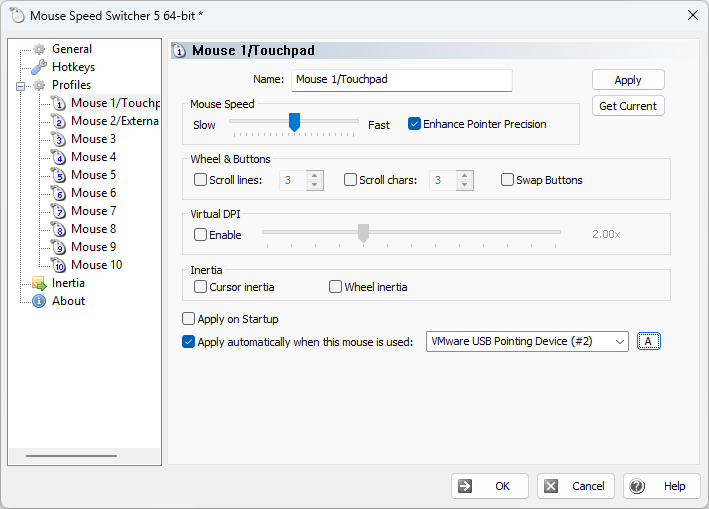Increase Scroll chars with up arrow
Screen dimensions: 709x509
pyautogui.click(x=465, y=175)
